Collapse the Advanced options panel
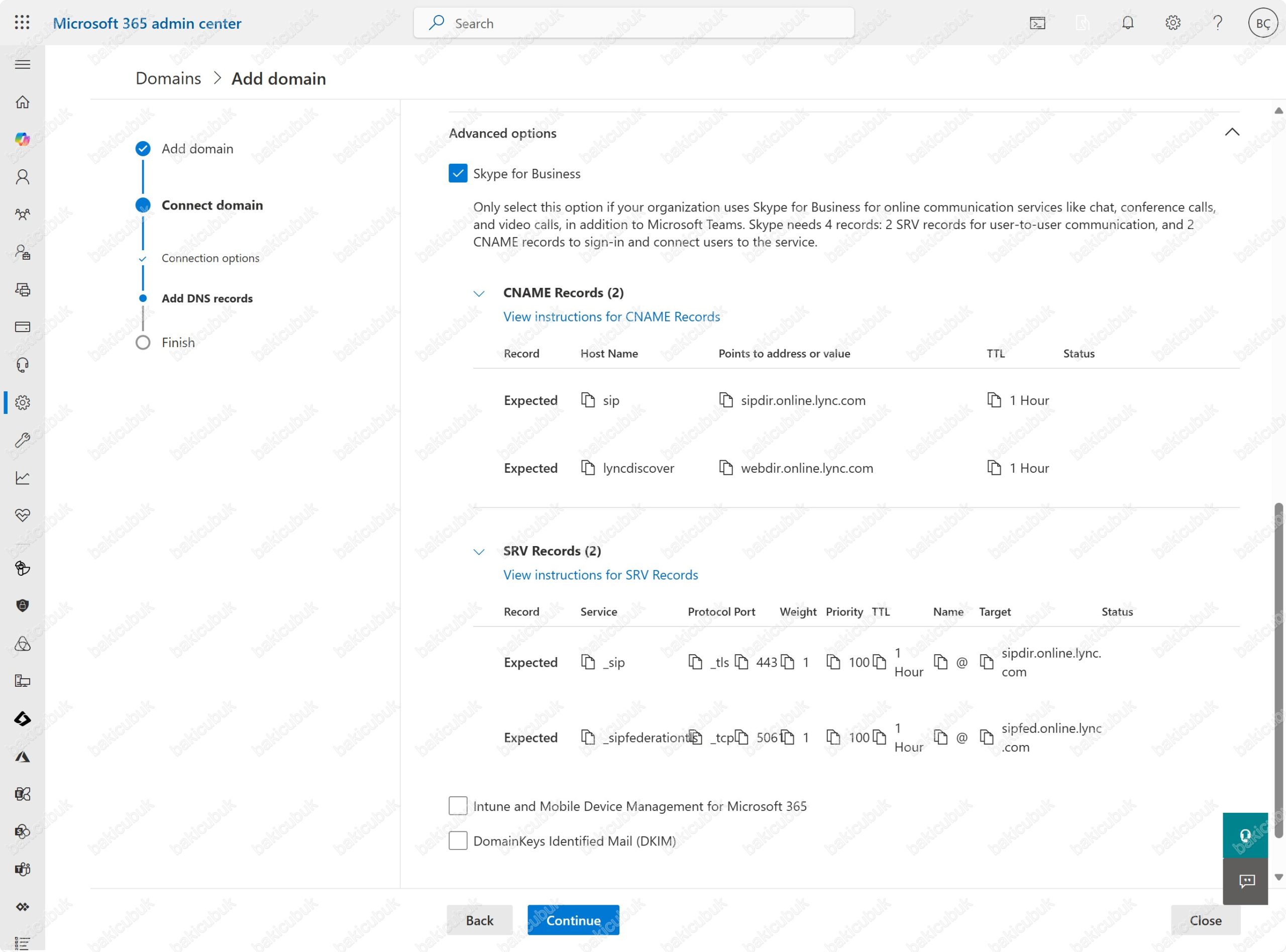This screenshot has height=952, width=1286. pos(1232,133)
